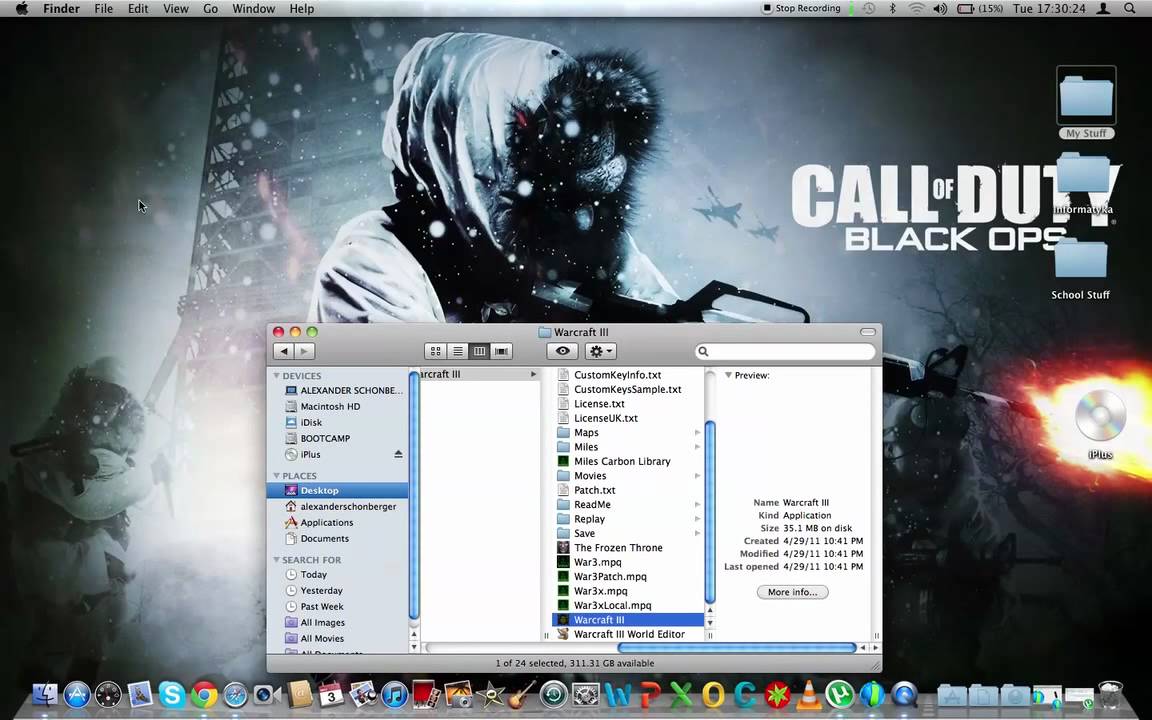
Task: Collapse the PLACES sidebar section
Action: pyautogui.click(x=276, y=476)
